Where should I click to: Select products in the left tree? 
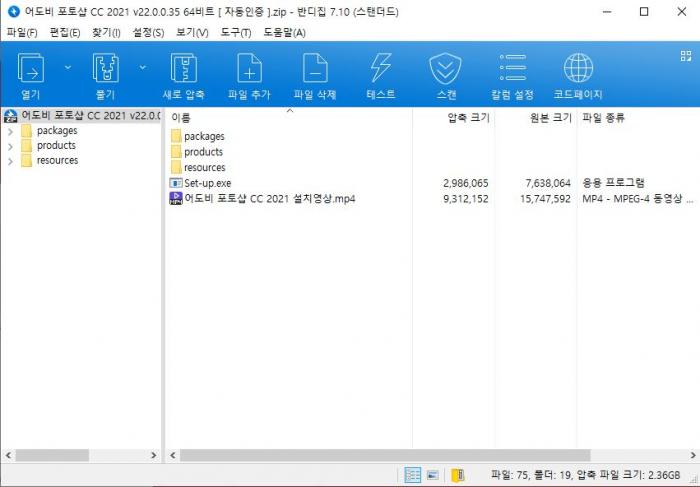click(x=56, y=146)
